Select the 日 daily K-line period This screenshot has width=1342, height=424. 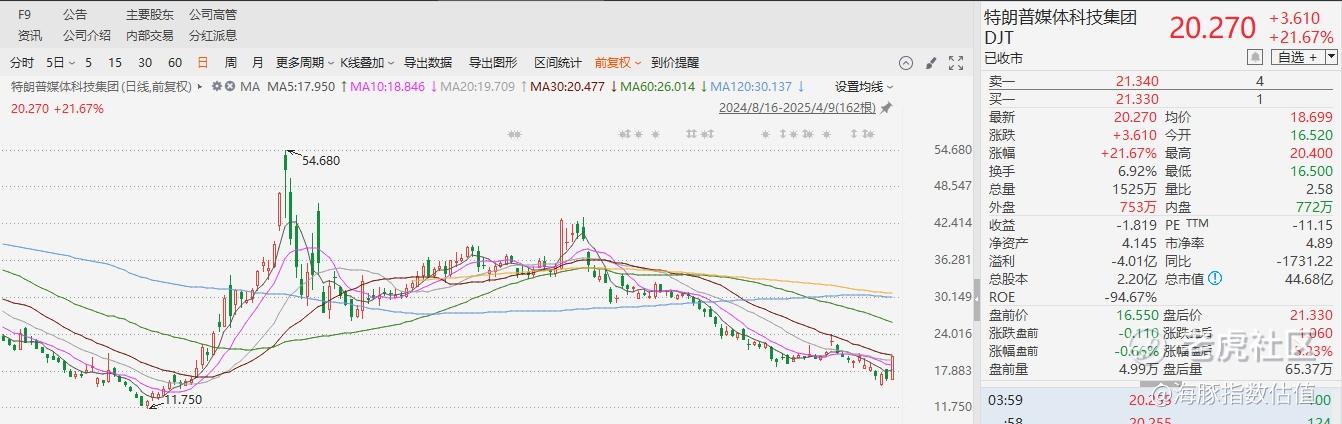[203, 62]
